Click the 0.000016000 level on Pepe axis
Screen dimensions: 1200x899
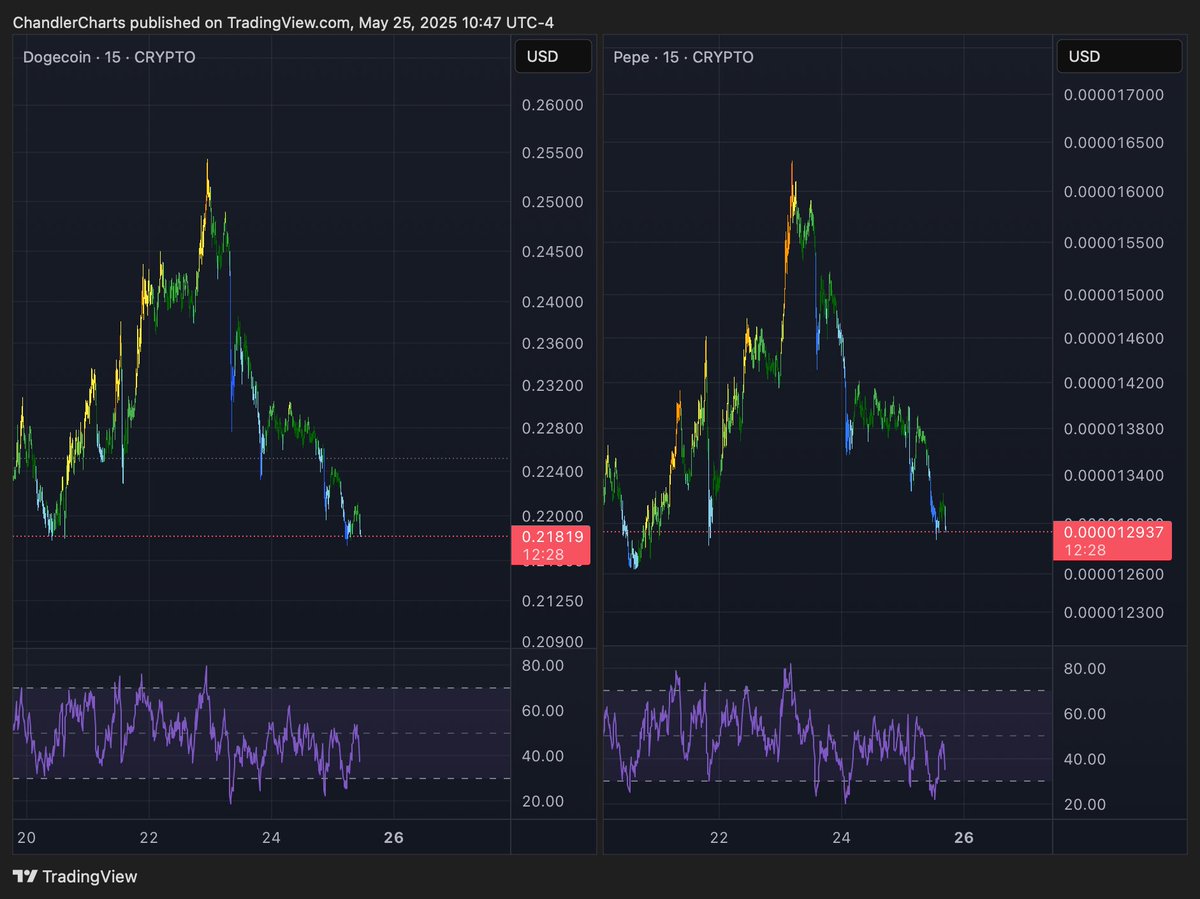(x=1113, y=192)
